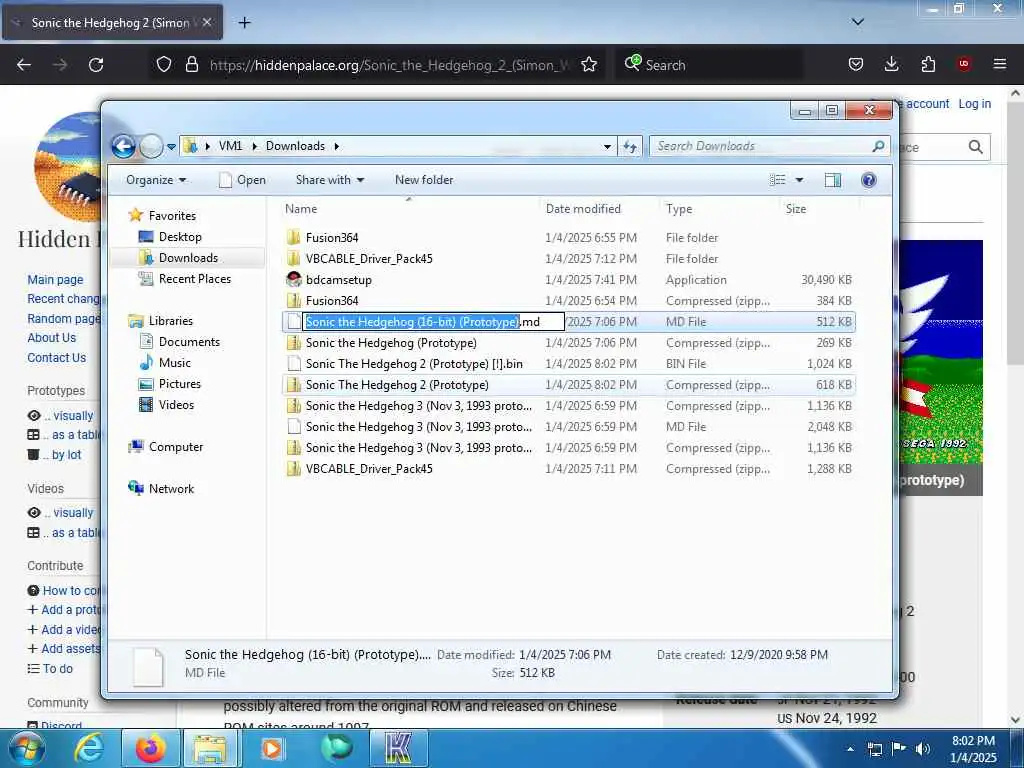This screenshot has width=1024, height=768.
Task: Click Firefox taskbar icon
Action: click(150, 748)
